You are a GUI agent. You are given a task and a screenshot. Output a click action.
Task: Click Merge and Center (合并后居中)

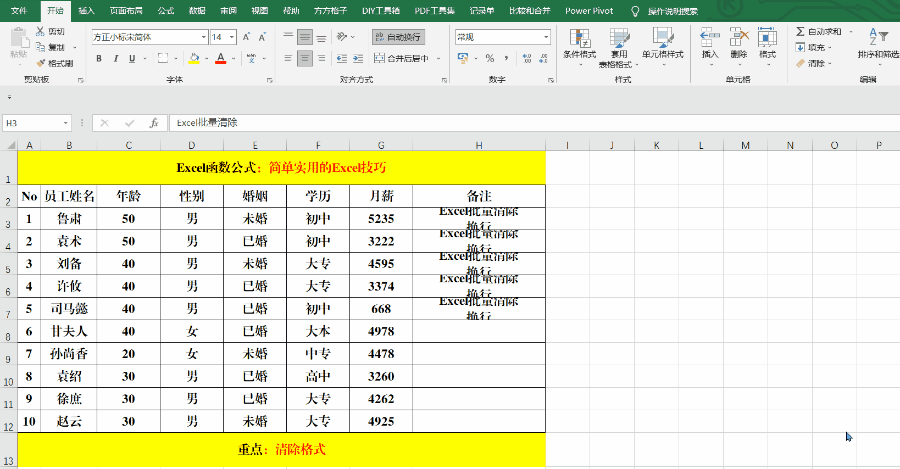(x=401, y=58)
